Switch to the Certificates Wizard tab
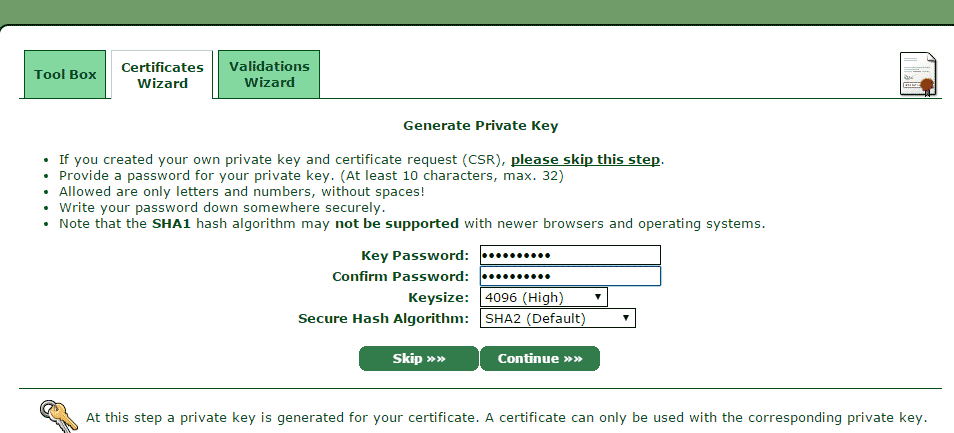 pos(162,75)
